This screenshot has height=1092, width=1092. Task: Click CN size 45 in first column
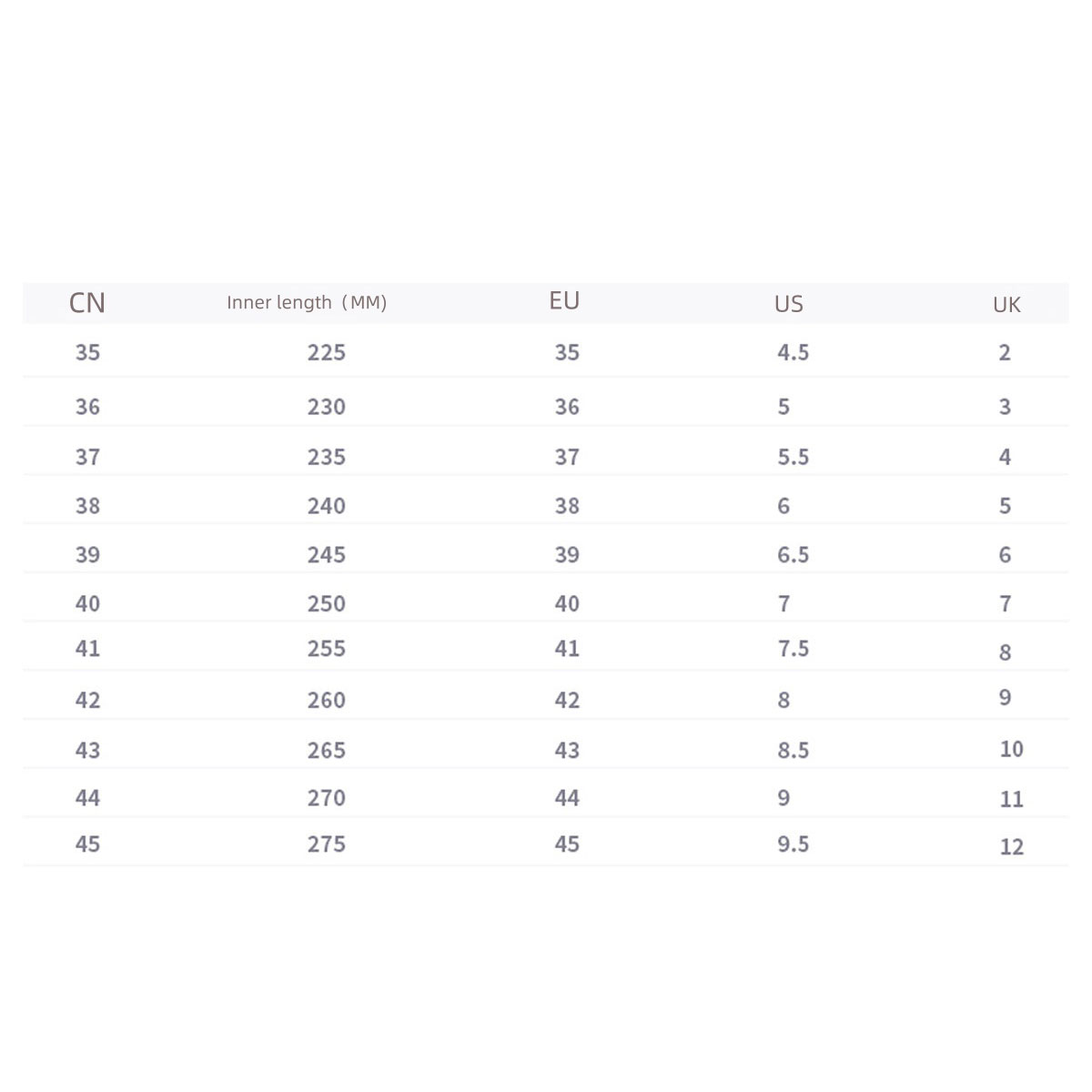coord(87,844)
